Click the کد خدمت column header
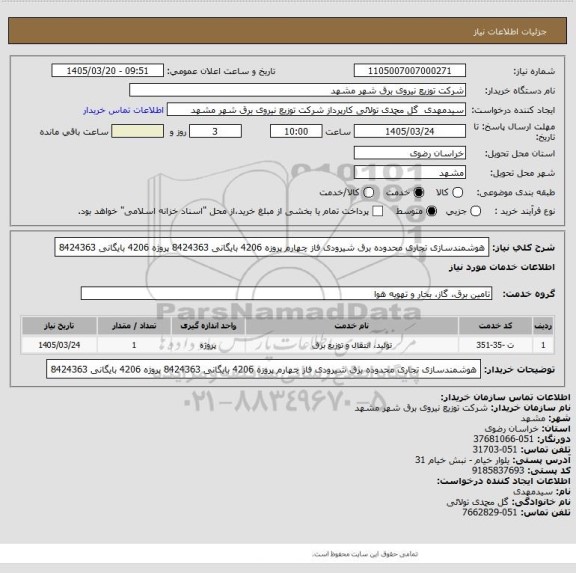This screenshot has height=573, width=576. [495, 326]
